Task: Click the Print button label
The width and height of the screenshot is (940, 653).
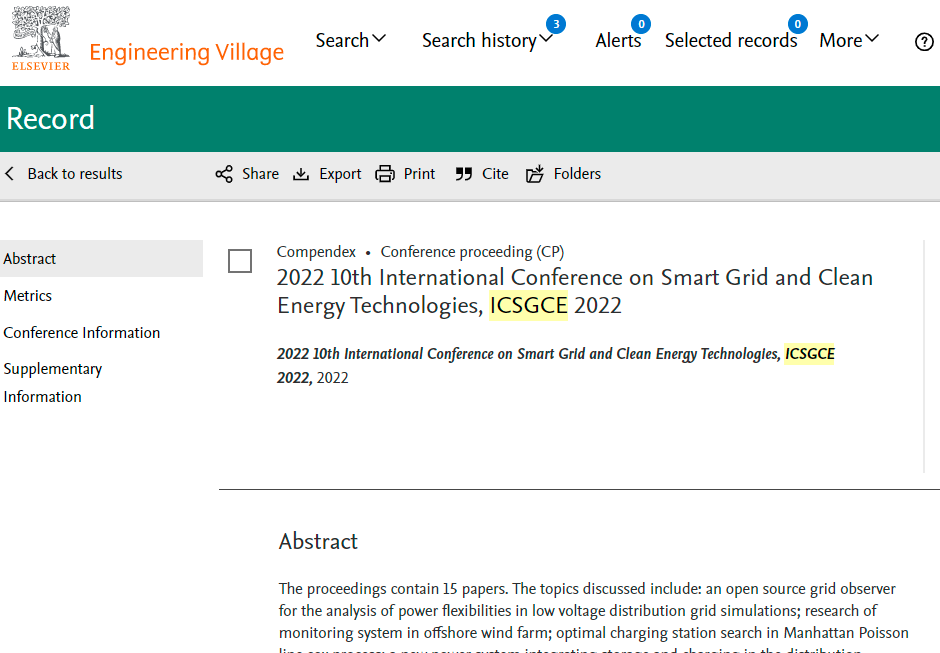Action: point(419,174)
